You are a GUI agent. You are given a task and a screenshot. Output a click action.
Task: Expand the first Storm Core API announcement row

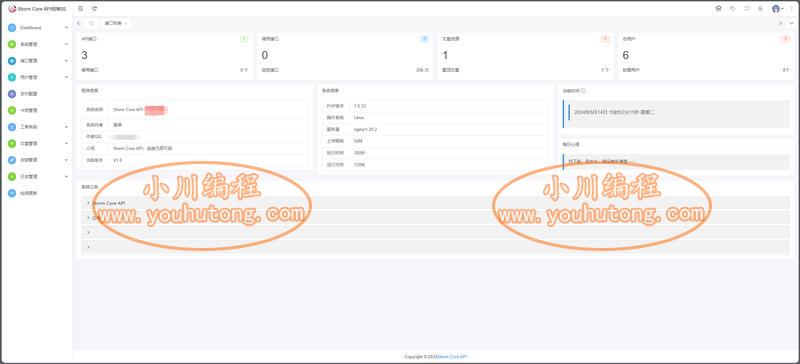(435, 203)
